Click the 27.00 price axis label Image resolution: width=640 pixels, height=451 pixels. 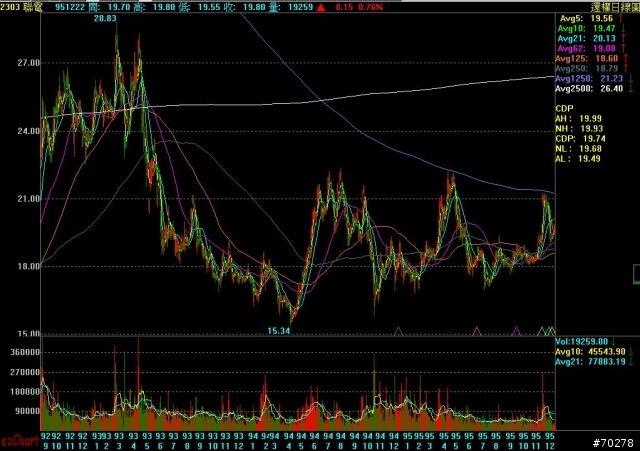pos(29,63)
